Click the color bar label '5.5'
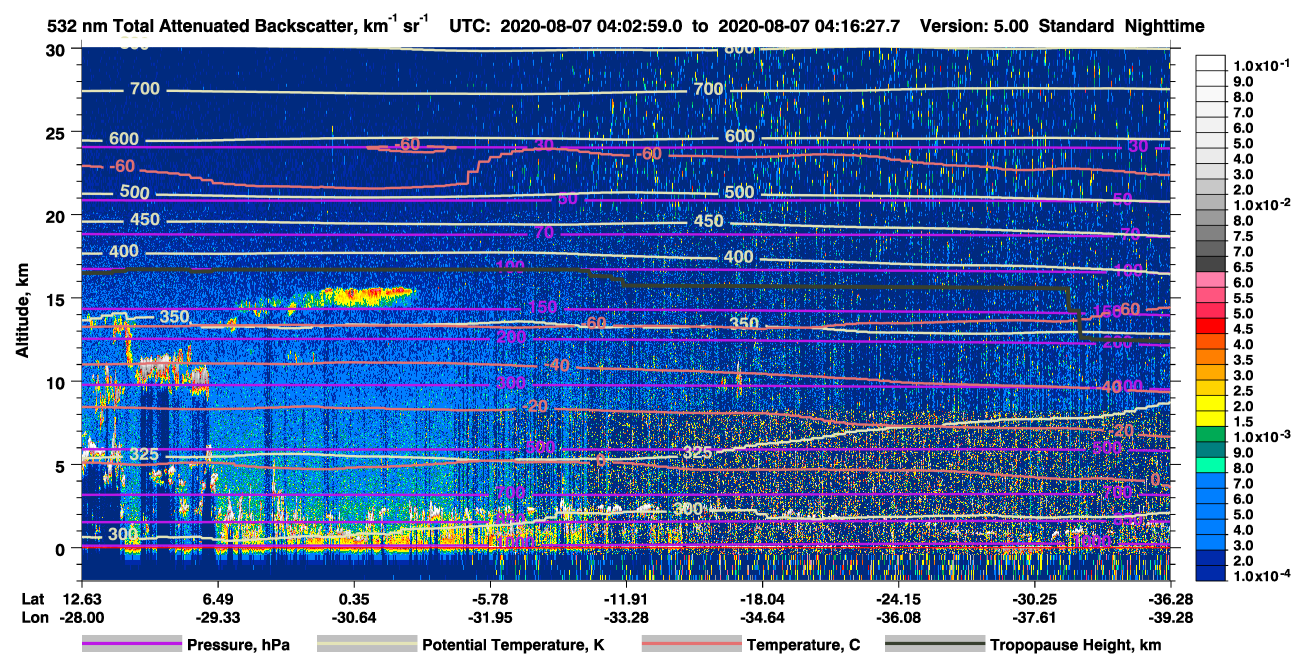The image size is (1300, 667). [x=1245, y=298]
